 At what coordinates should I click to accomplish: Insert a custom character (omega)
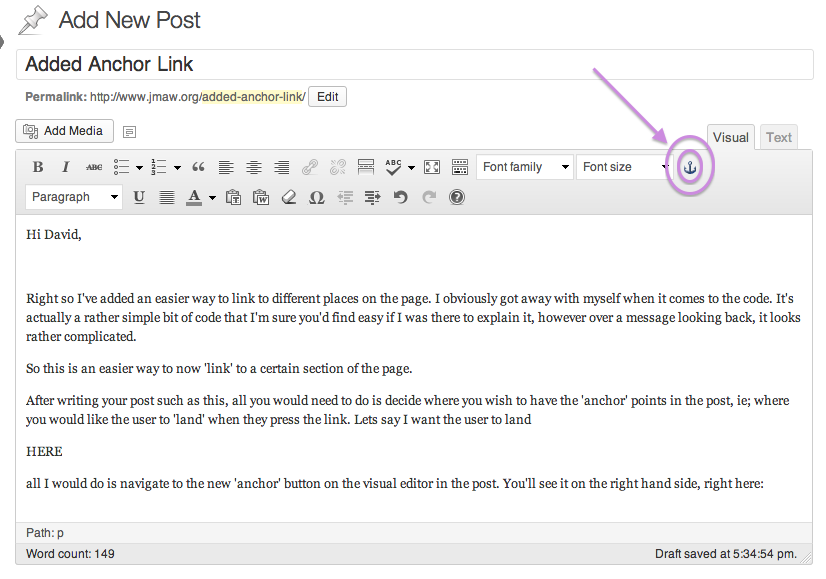pos(317,198)
